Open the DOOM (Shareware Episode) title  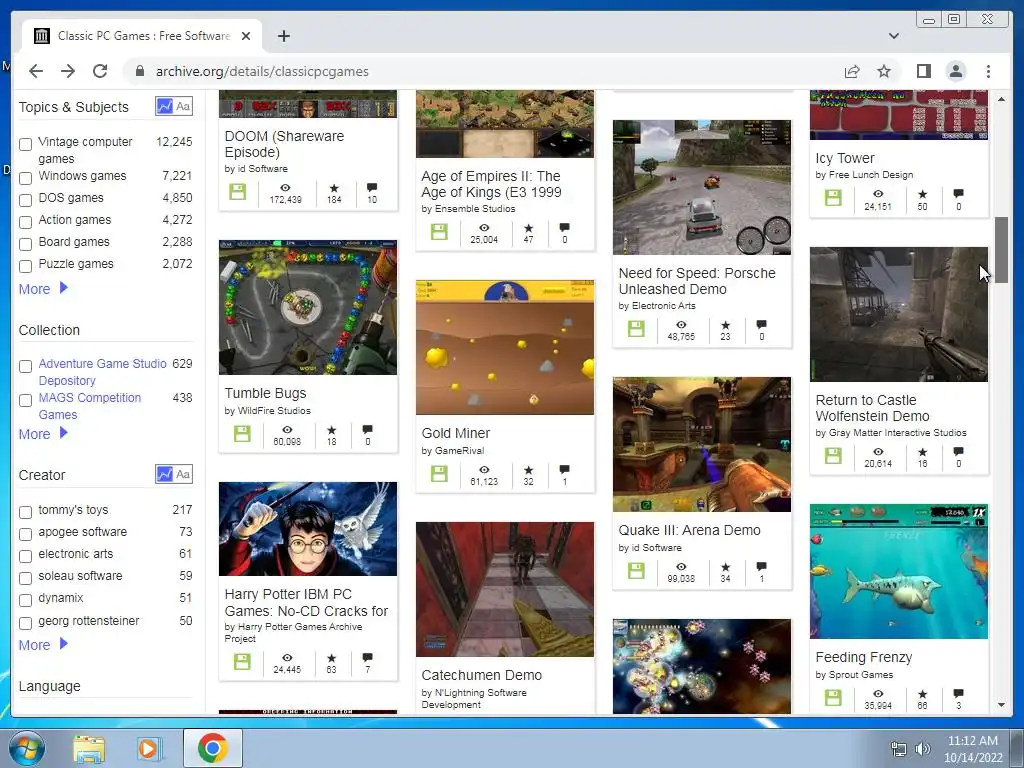284,144
